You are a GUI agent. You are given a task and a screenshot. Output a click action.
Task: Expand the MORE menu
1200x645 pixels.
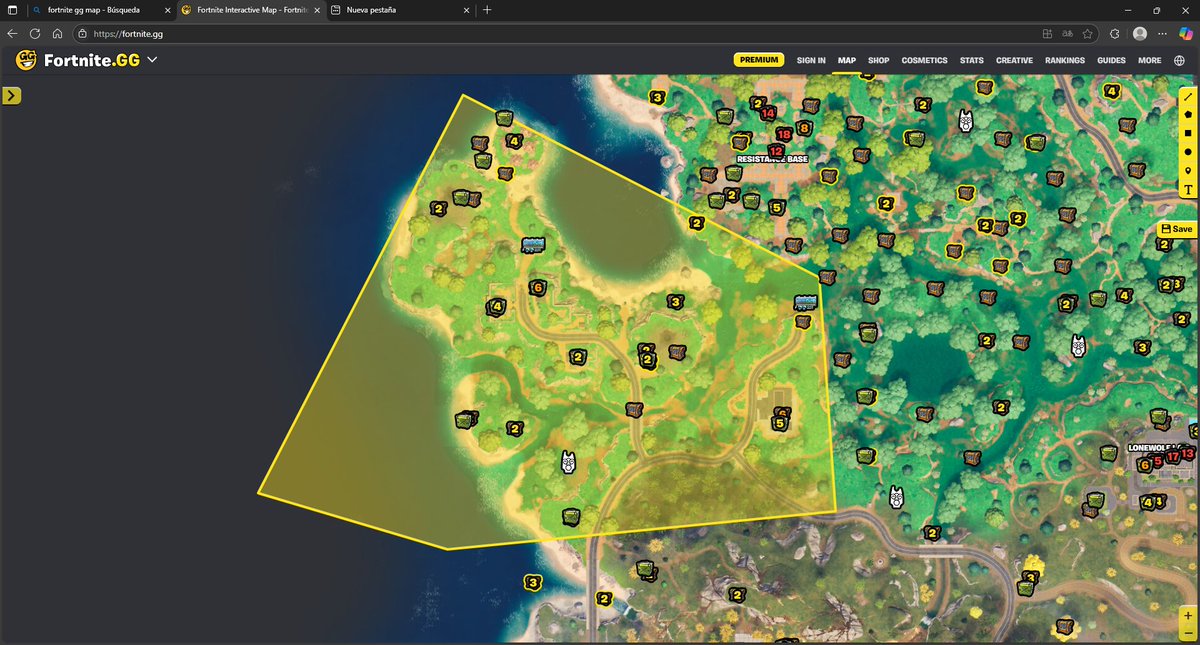[1150, 60]
